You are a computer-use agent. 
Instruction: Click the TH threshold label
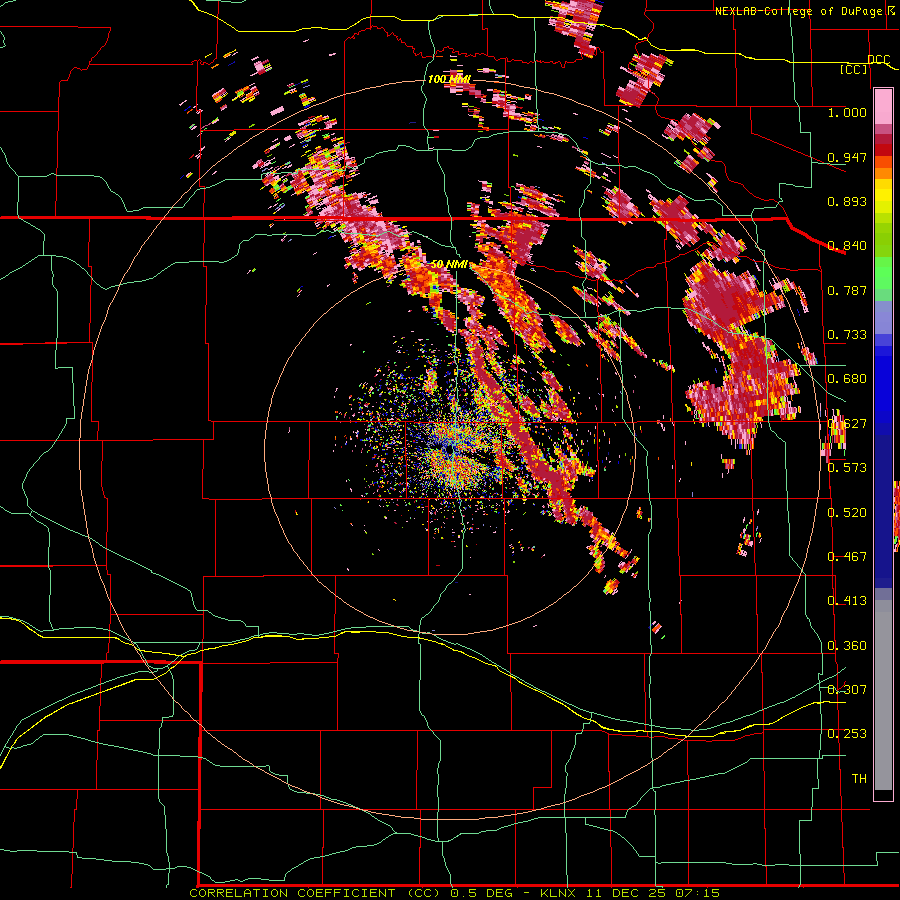(859, 779)
